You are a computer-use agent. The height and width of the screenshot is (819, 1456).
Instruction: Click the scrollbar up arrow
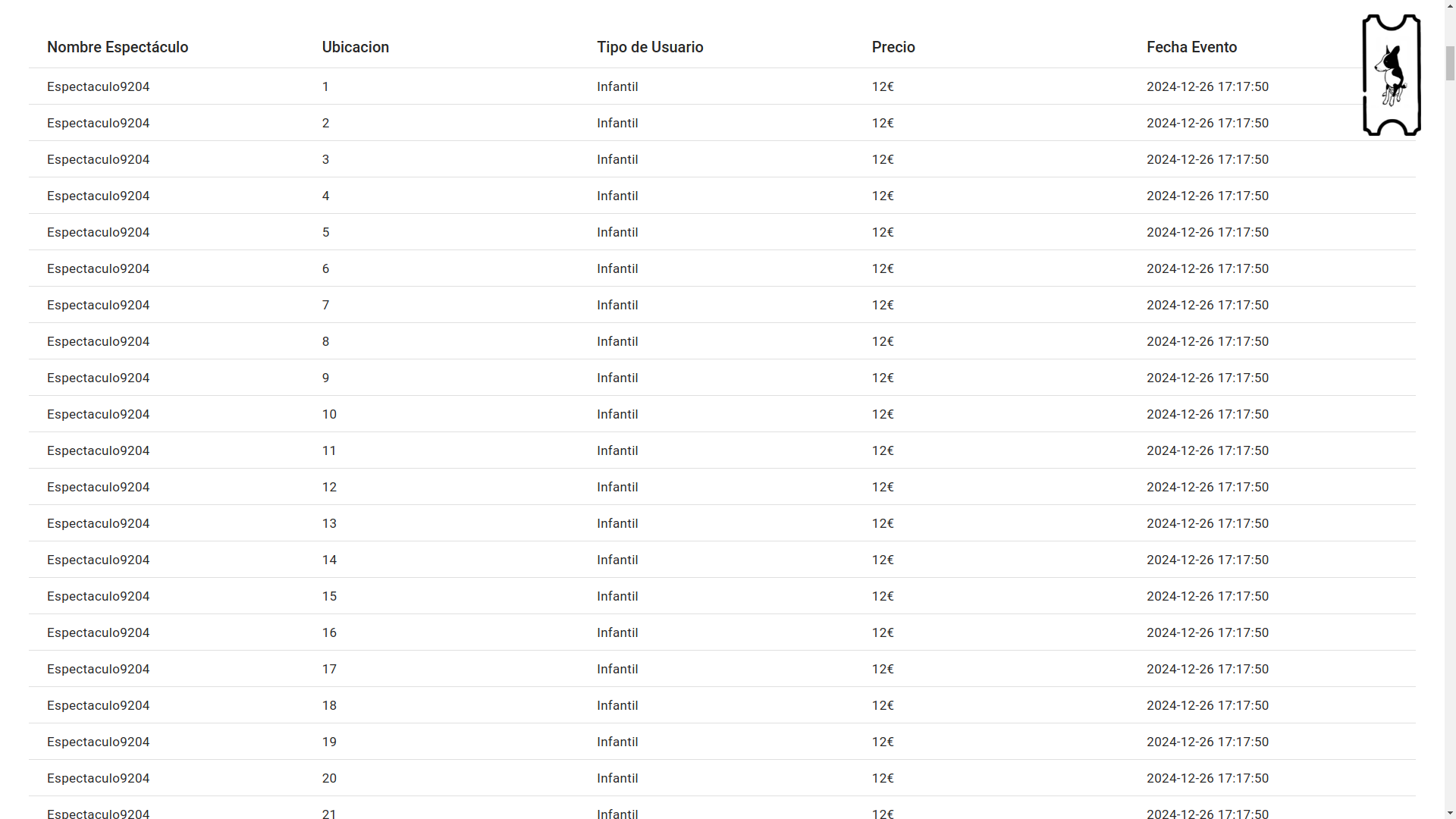1449,5
